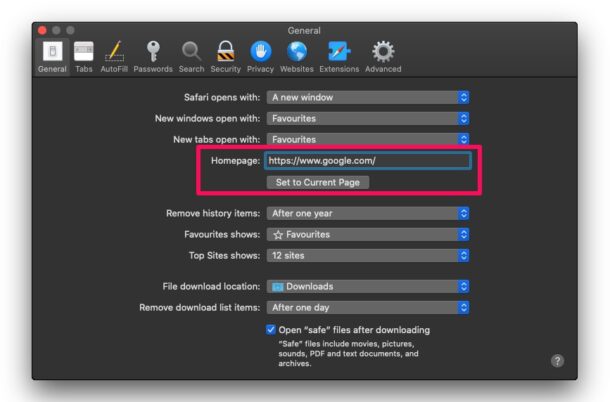
Task: Expand the 'Favourites shows' dropdown
Action: 368,234
